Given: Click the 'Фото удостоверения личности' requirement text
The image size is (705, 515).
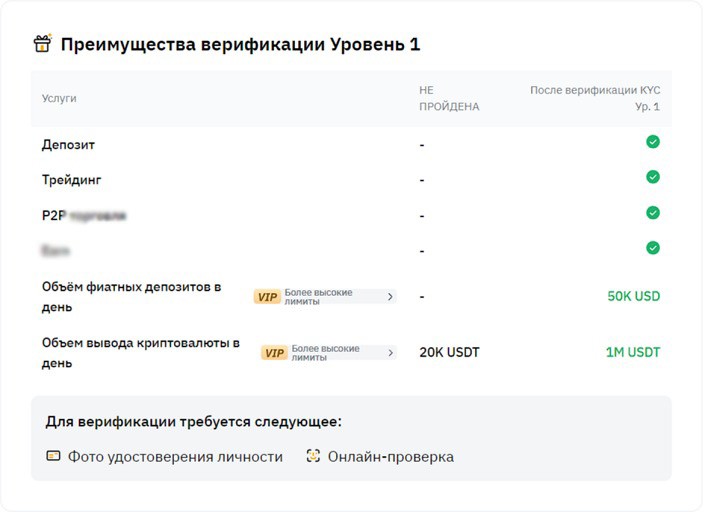Looking at the screenshot, I should [x=175, y=457].
